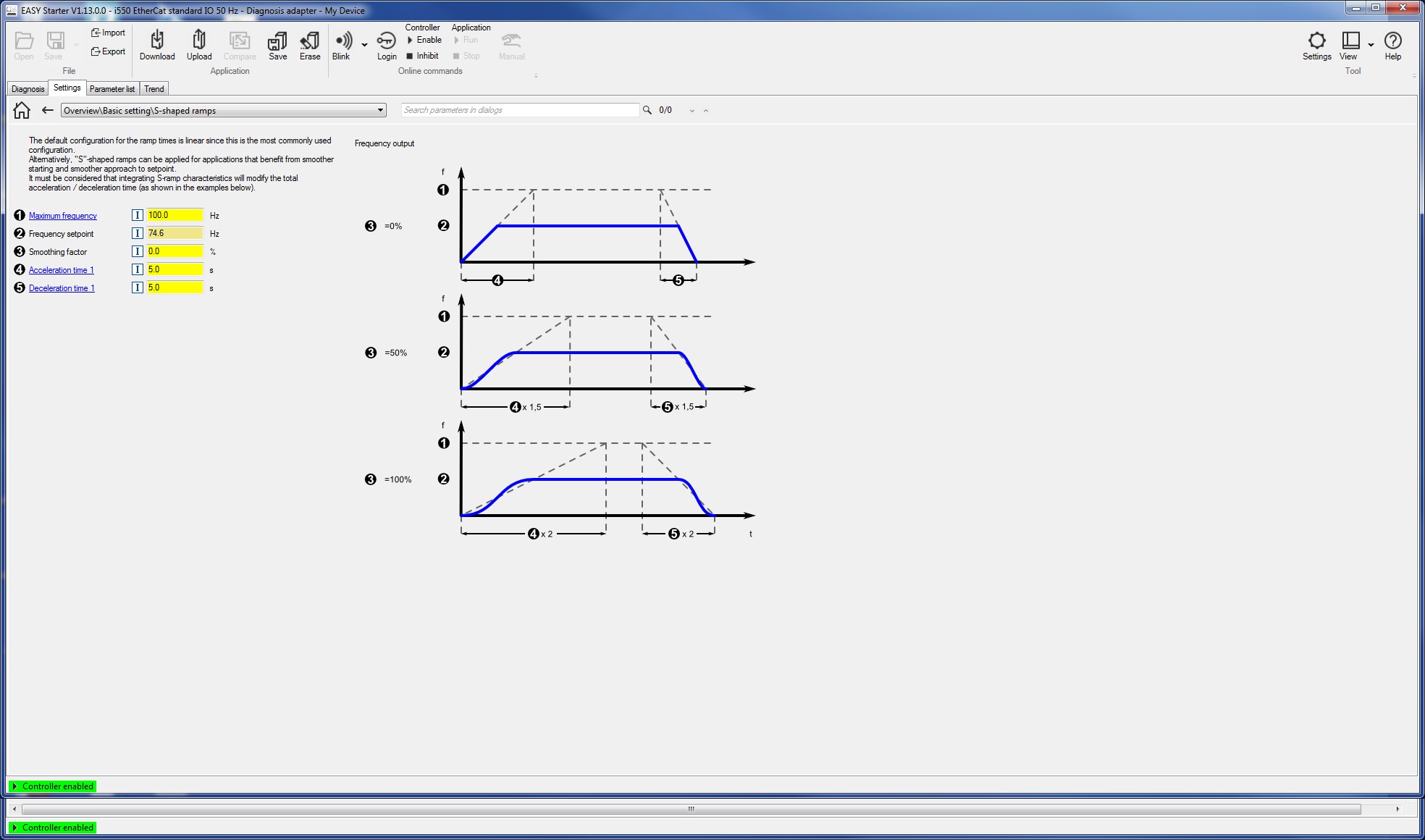Click the horizontal scrollbar at bottom
1425x840 pixels.
[690, 809]
